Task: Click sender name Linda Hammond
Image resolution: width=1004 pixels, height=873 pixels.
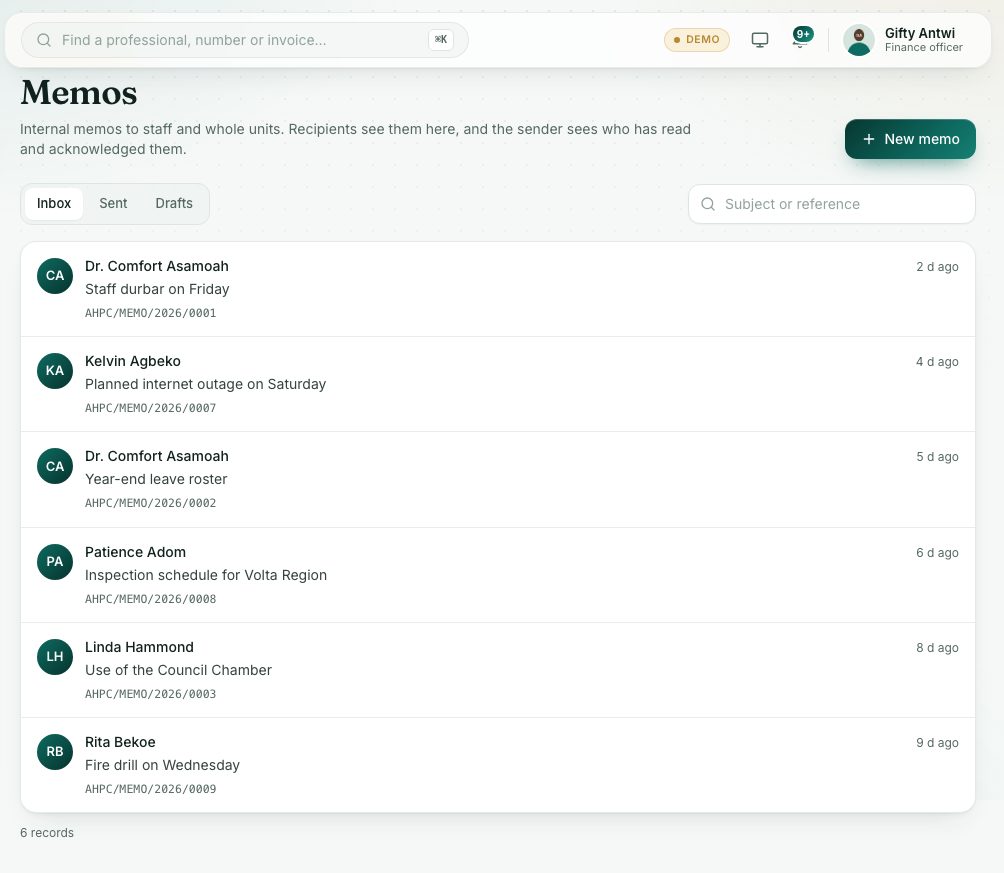Action: [x=139, y=647]
